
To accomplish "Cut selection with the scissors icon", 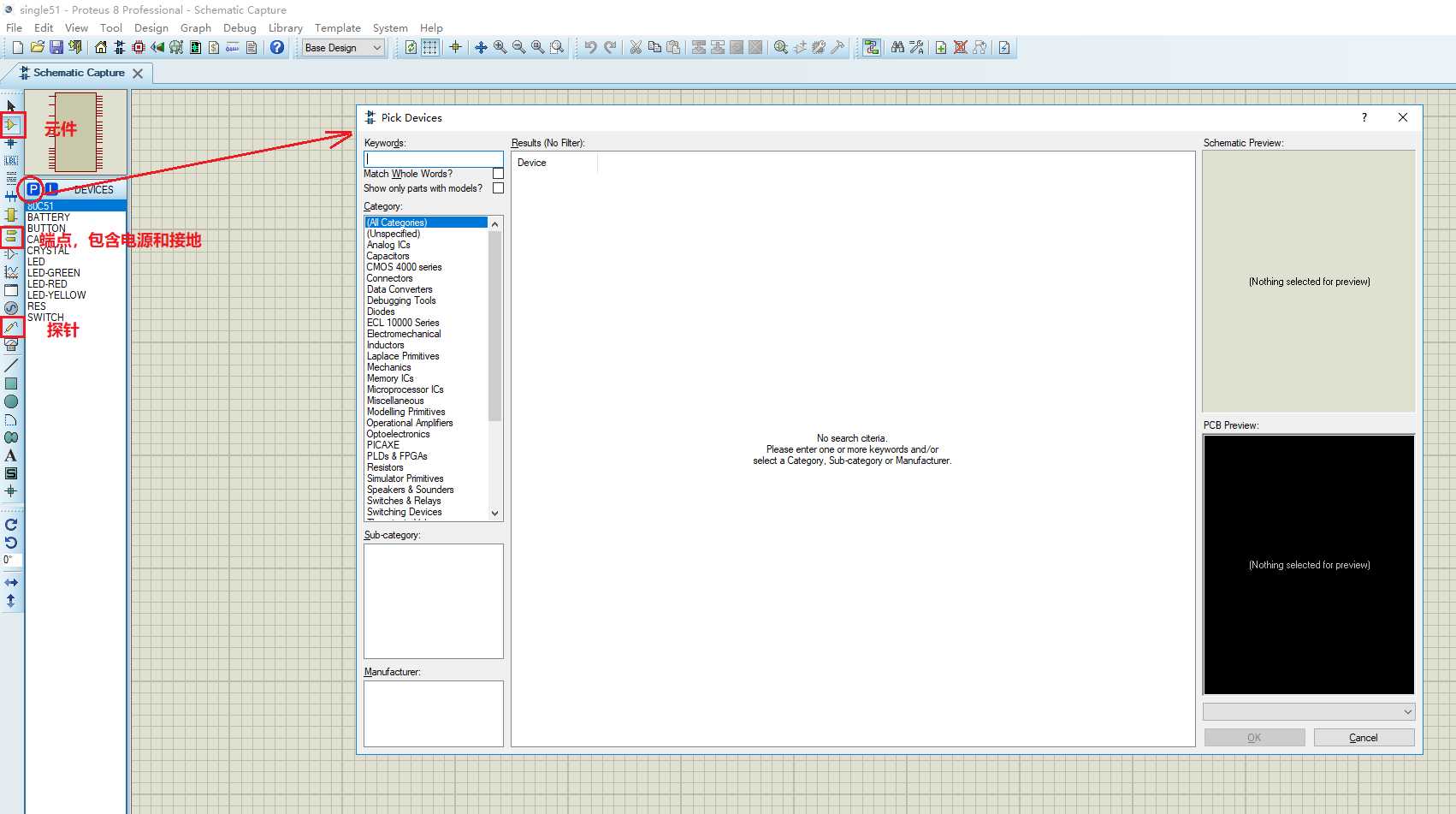I will point(636,48).
